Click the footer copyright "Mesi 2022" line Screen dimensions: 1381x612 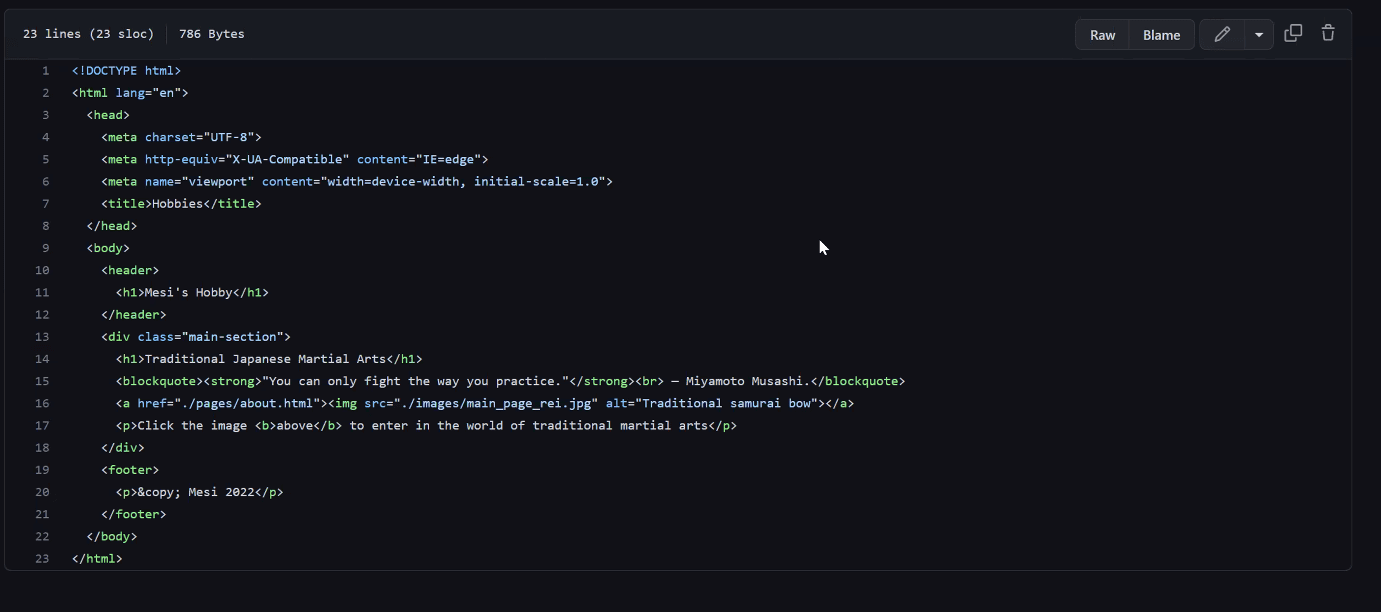(199, 492)
